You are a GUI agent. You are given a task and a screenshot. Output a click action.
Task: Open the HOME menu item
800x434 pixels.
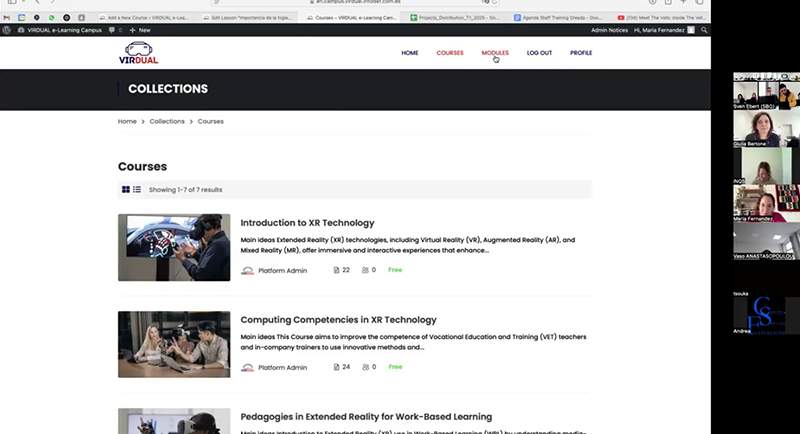click(410, 53)
